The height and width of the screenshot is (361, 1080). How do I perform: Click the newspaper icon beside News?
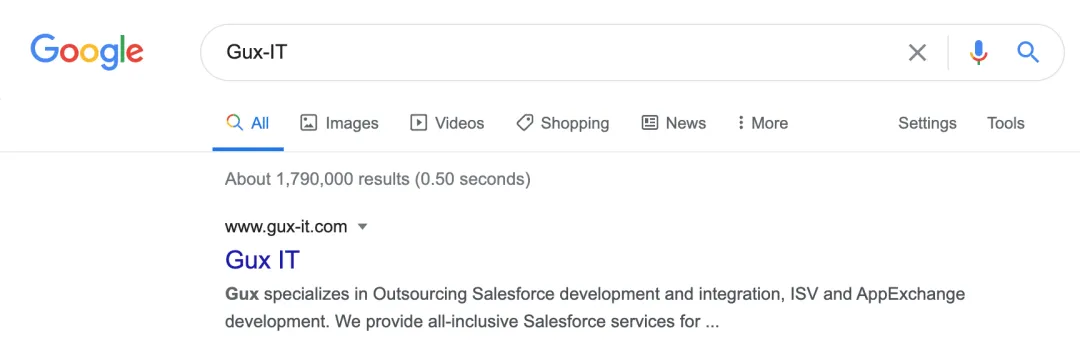tap(650, 123)
